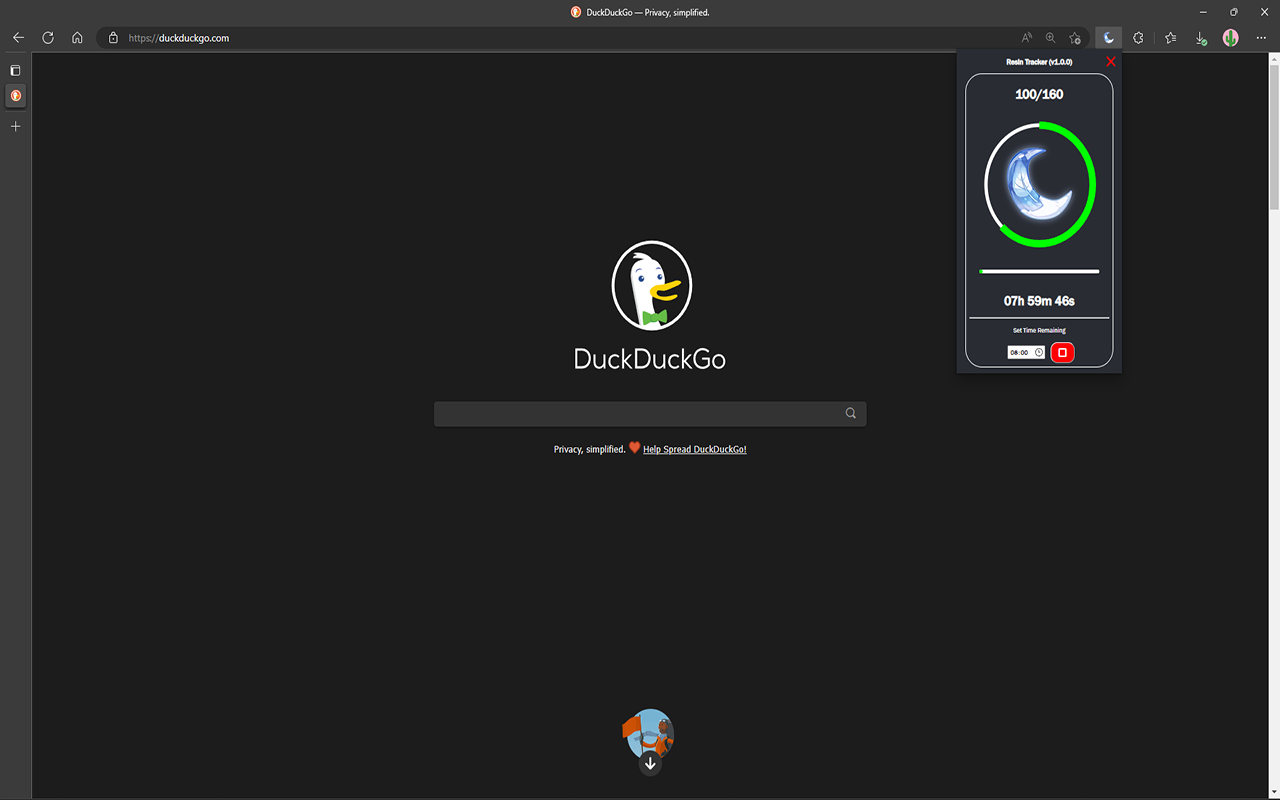Screen dimensions: 1280x800
Task: Stop the resin timer with red button
Action: (1062, 352)
